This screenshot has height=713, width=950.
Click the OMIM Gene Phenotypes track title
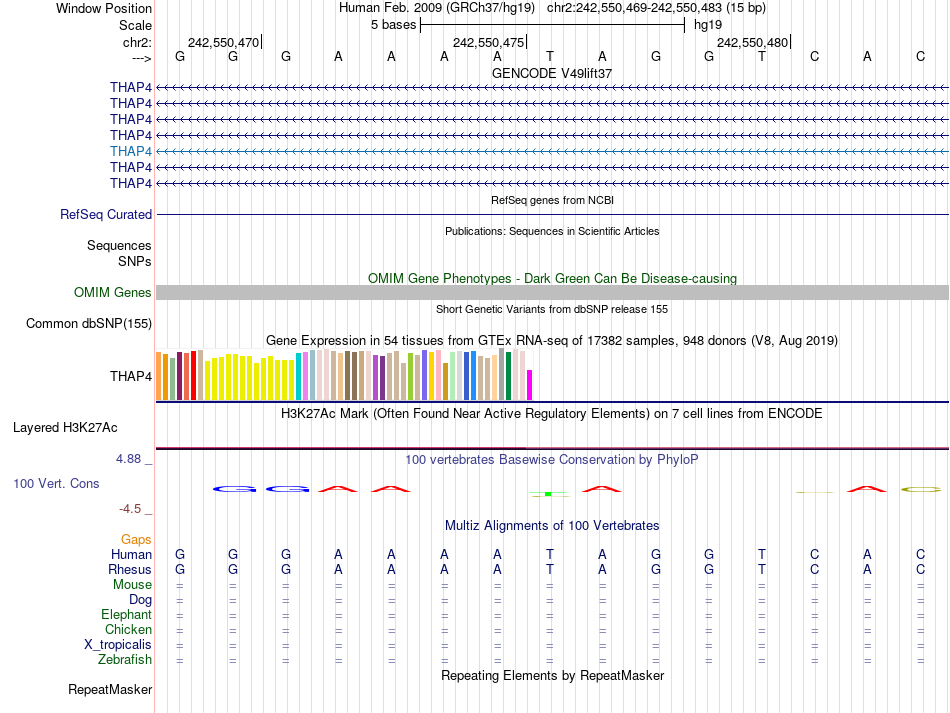553,279
